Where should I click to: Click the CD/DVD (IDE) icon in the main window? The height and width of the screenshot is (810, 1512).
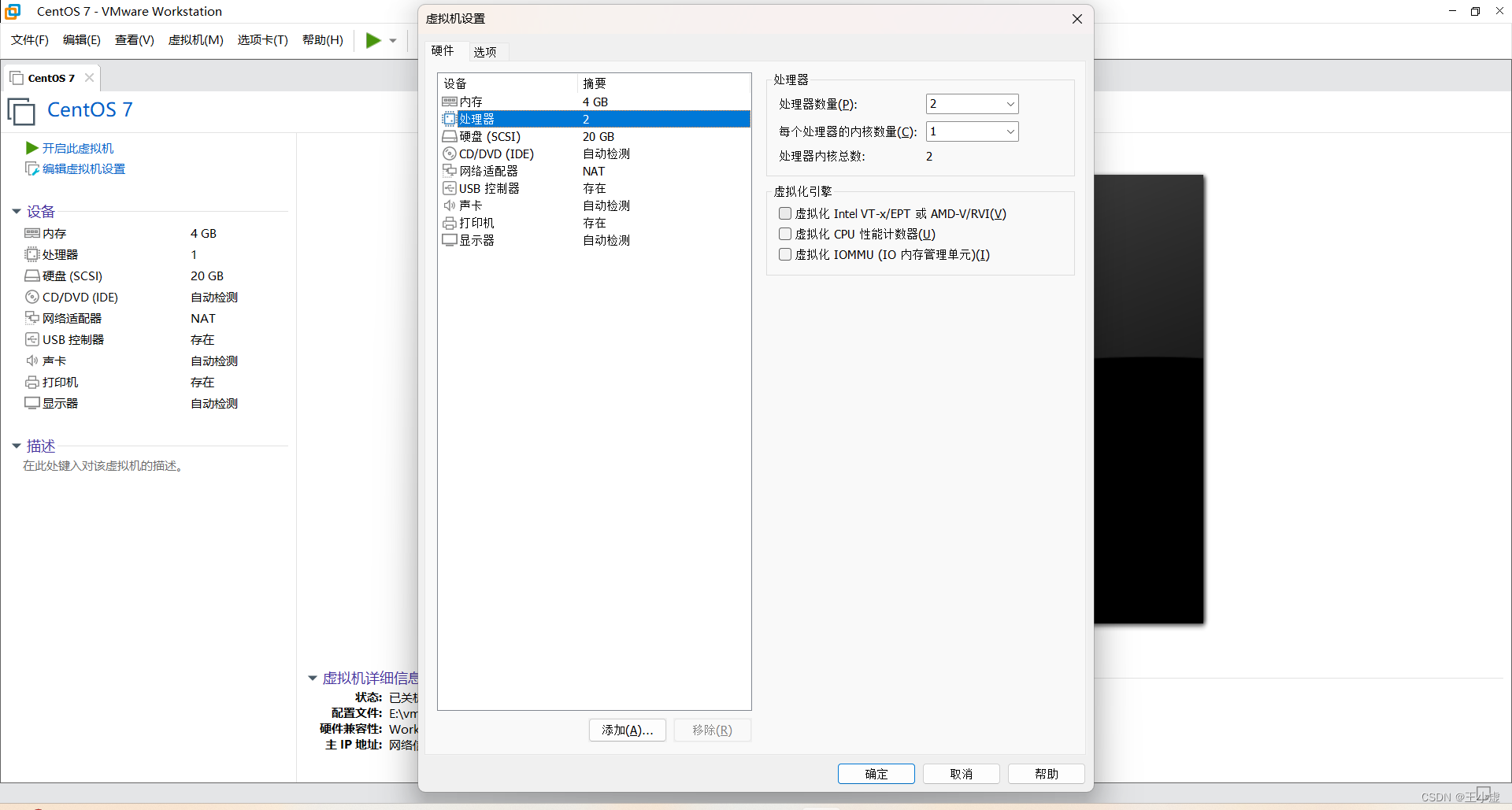click(32, 297)
